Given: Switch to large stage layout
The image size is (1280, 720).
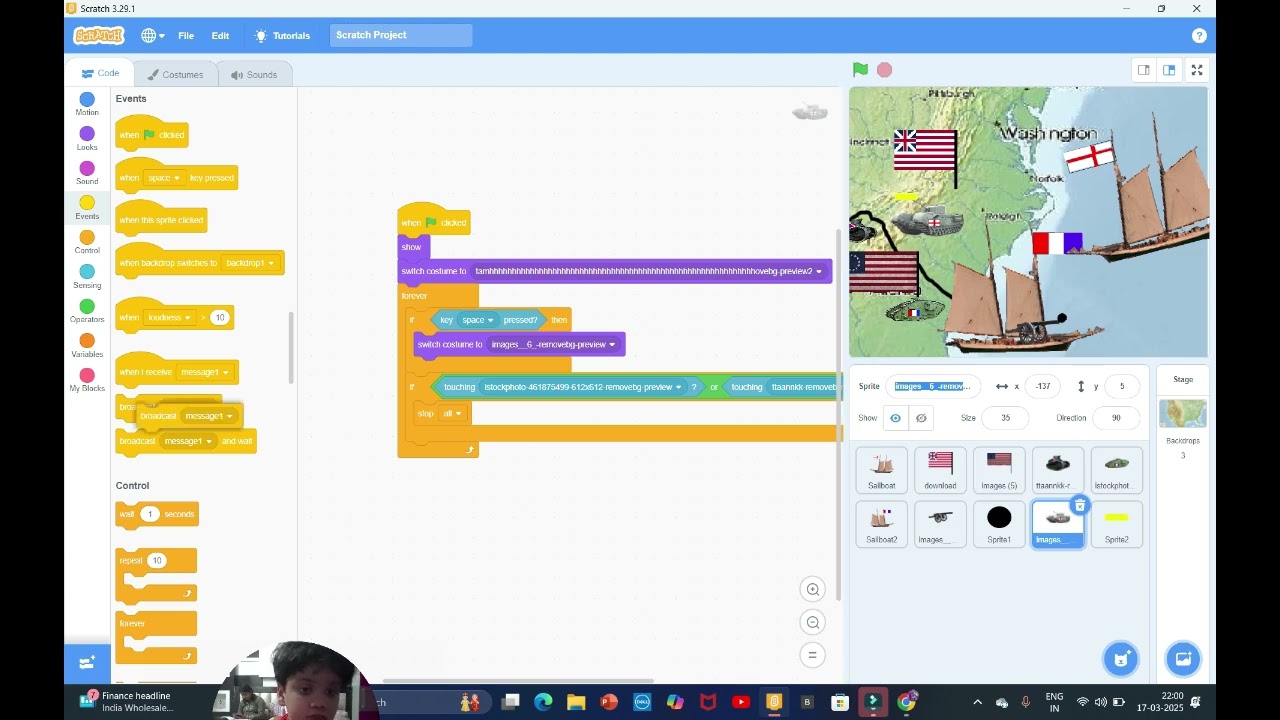Looking at the screenshot, I should point(1168,70).
